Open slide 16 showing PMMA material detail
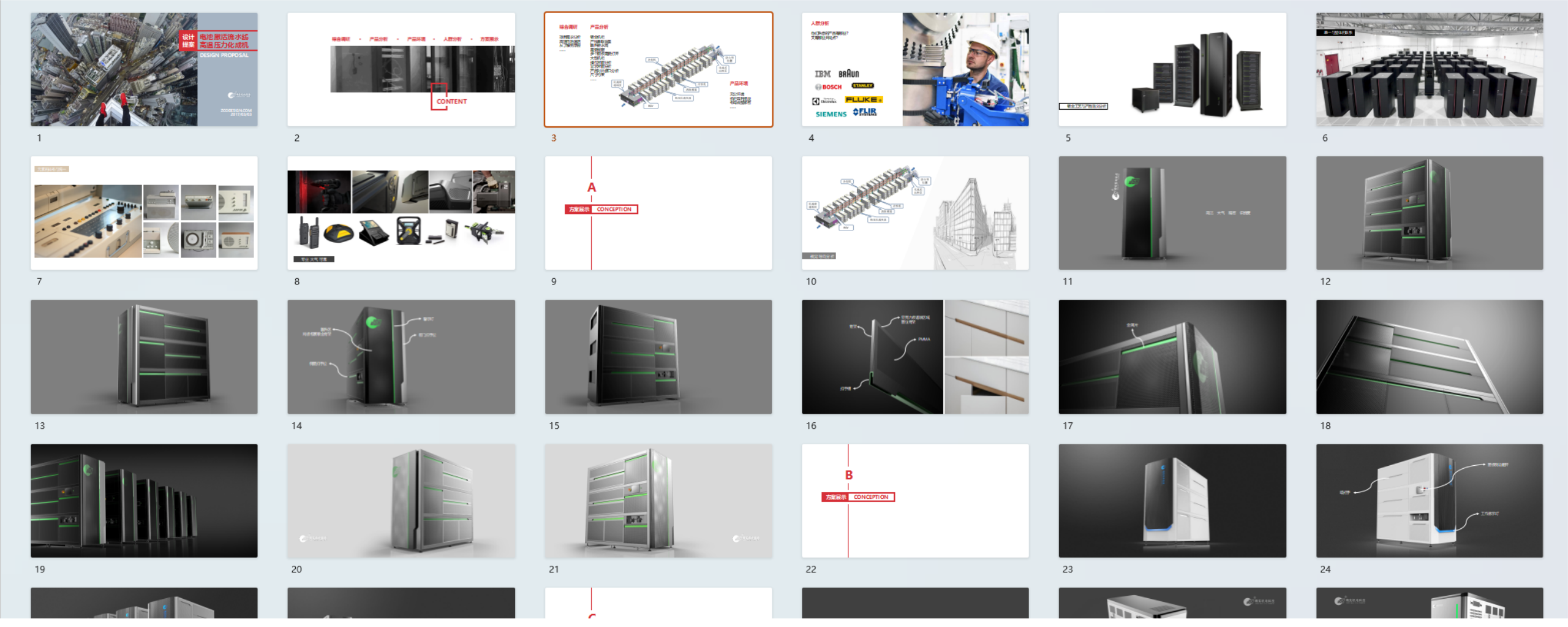 [914, 356]
